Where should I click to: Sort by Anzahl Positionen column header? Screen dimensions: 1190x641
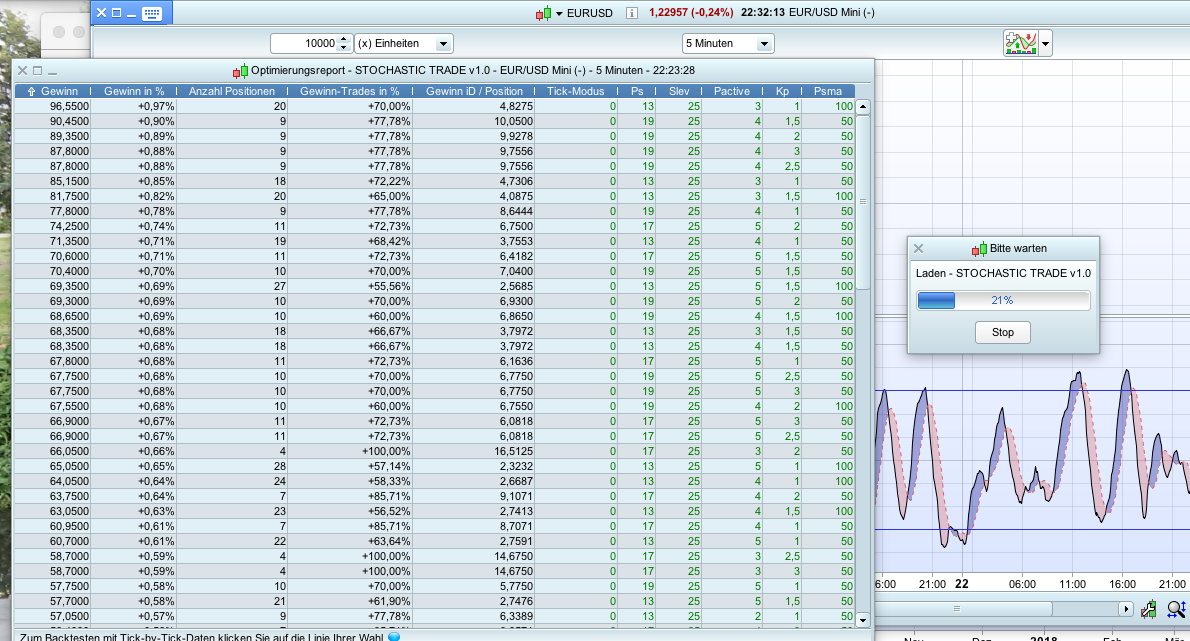pyautogui.click(x=232, y=91)
